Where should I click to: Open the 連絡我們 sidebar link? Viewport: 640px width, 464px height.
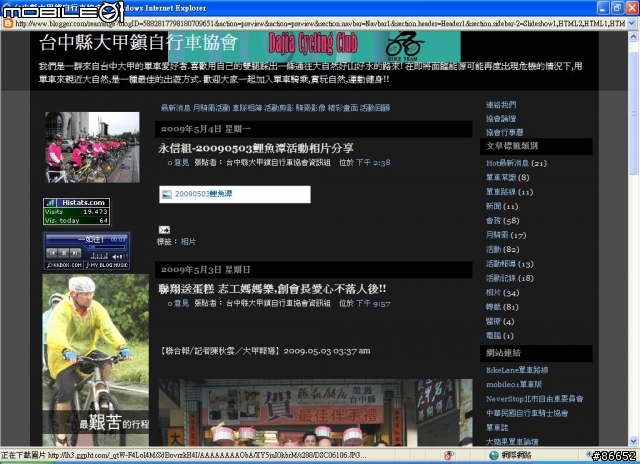coord(501,104)
